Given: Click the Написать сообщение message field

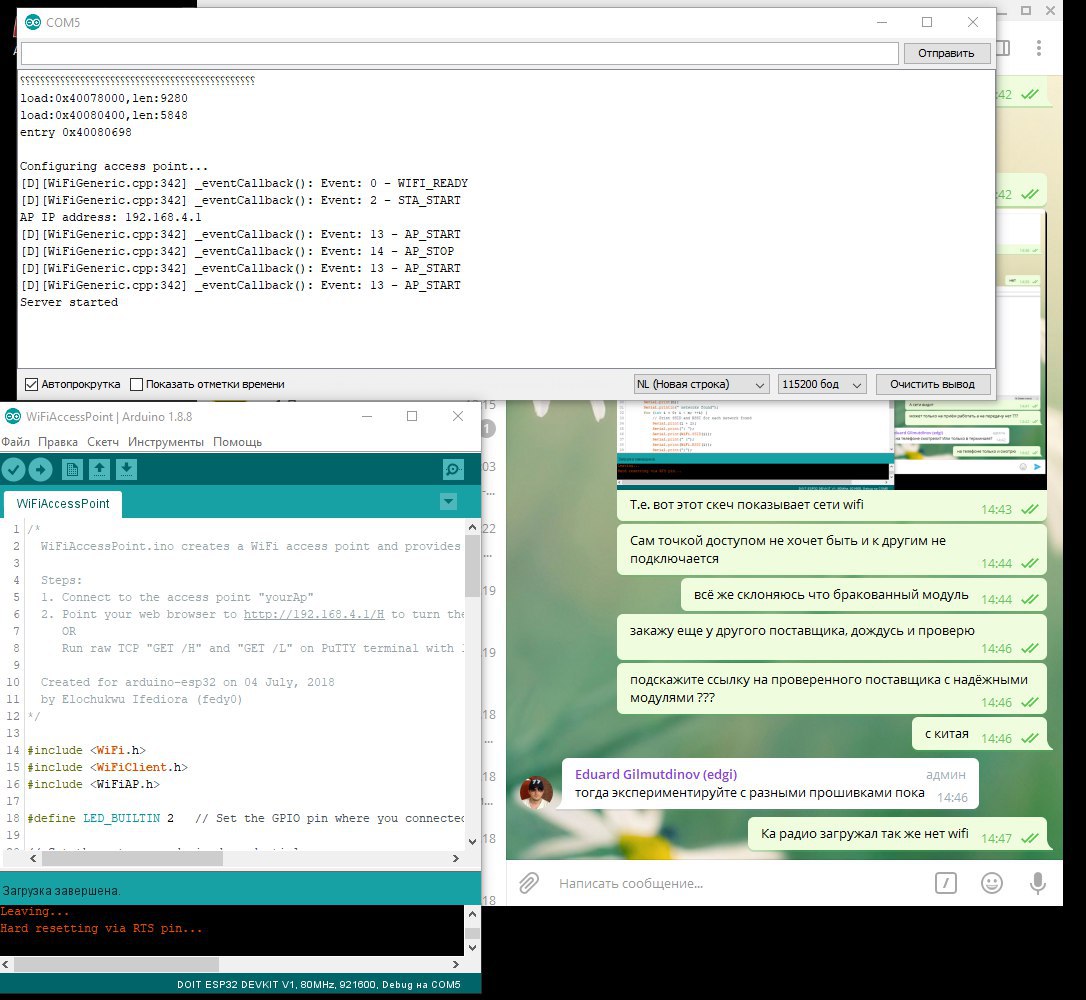Looking at the screenshot, I should pos(741,883).
